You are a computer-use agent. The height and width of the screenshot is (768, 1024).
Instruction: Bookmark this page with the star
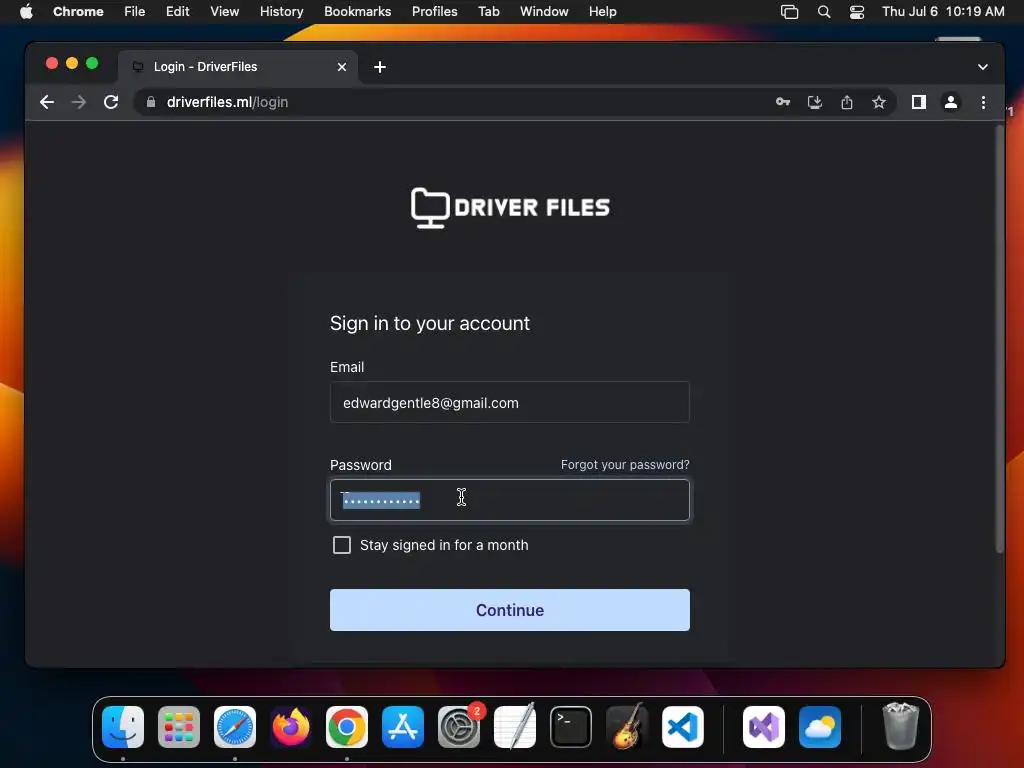[x=879, y=102]
